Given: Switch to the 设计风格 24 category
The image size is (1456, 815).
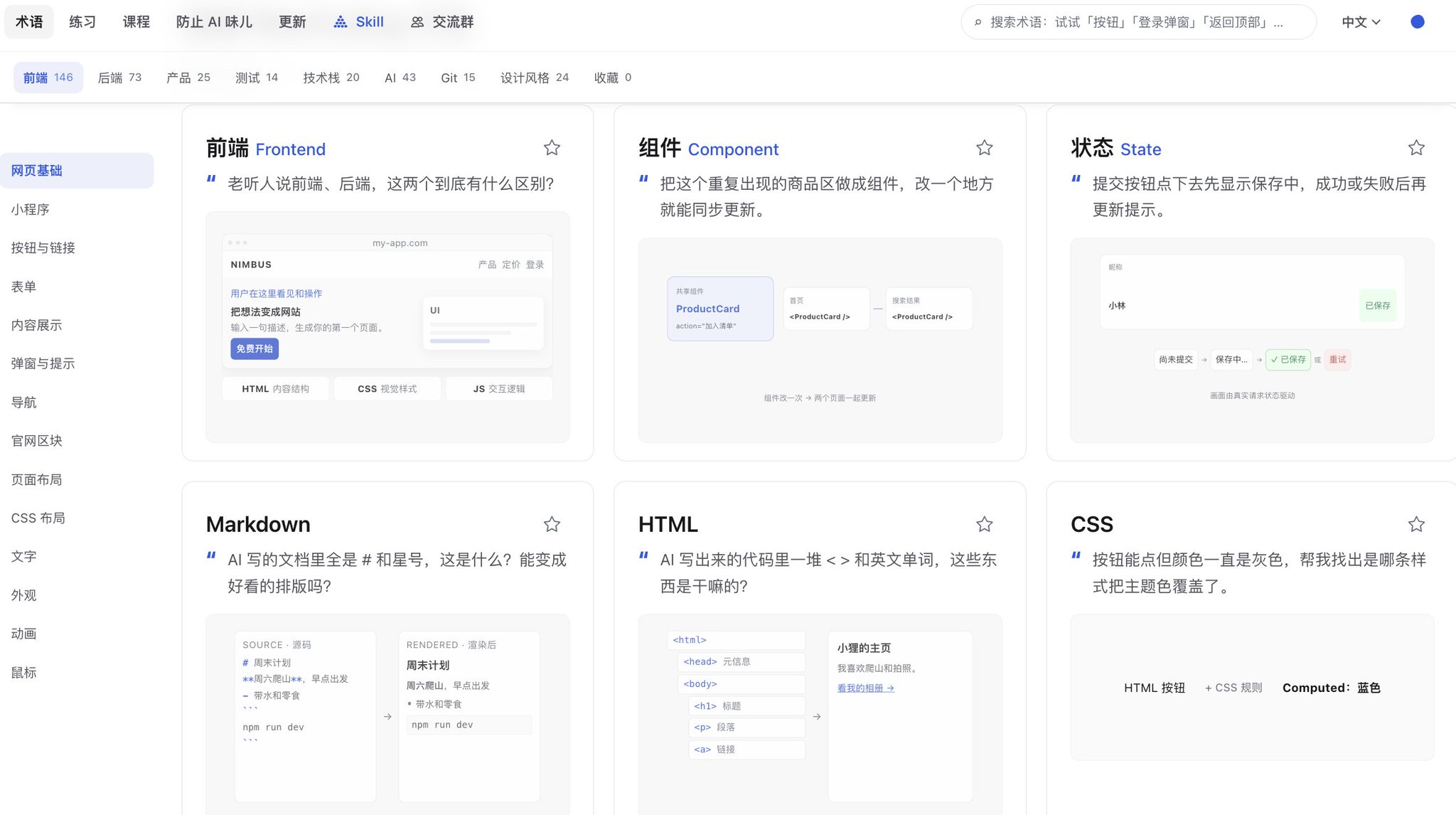Looking at the screenshot, I should (535, 78).
